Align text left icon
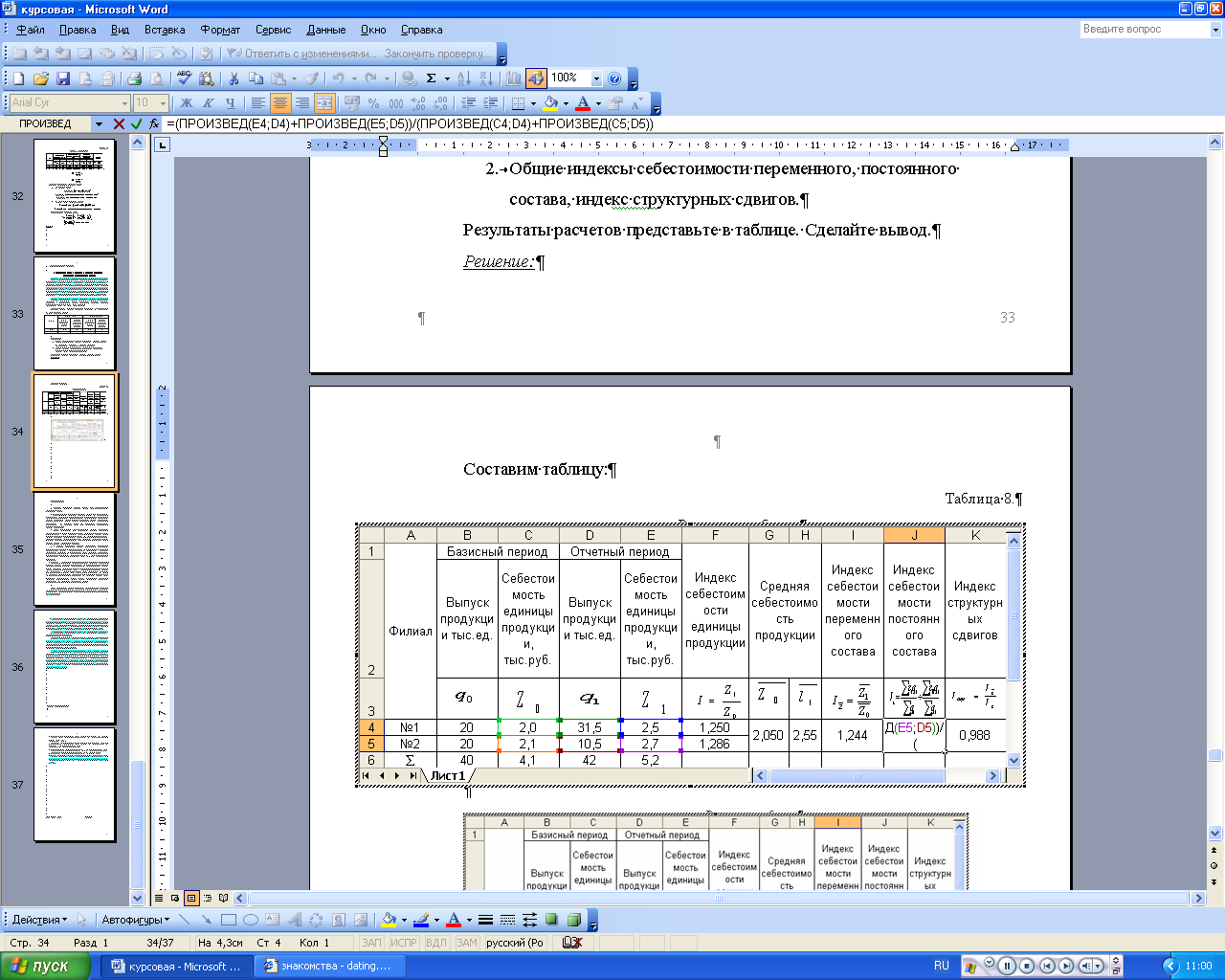Image resolution: width=1225 pixels, height=980 pixels. point(257,102)
